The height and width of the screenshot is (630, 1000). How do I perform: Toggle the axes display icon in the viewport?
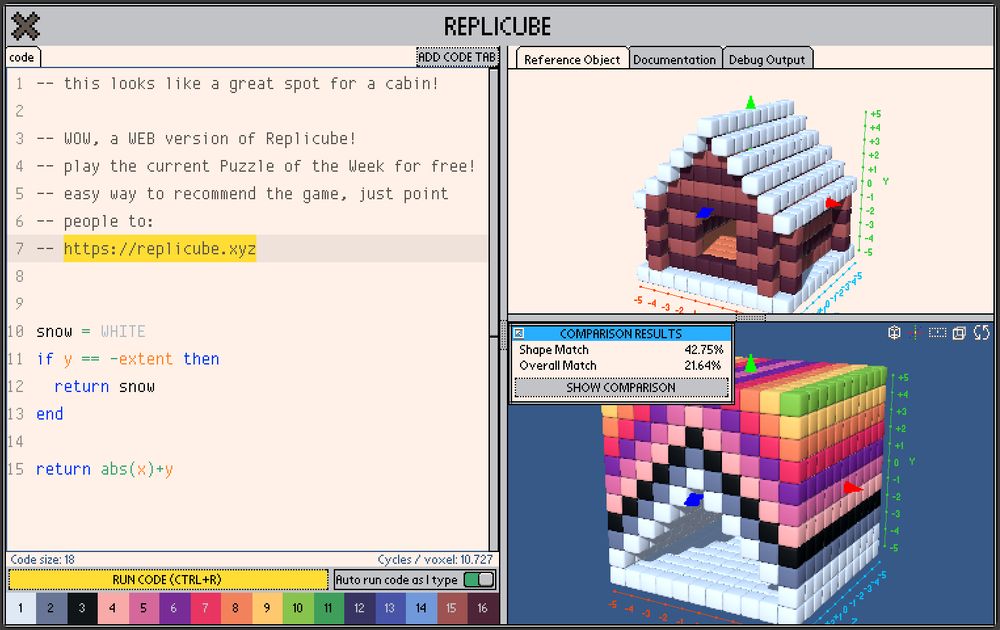[915, 332]
